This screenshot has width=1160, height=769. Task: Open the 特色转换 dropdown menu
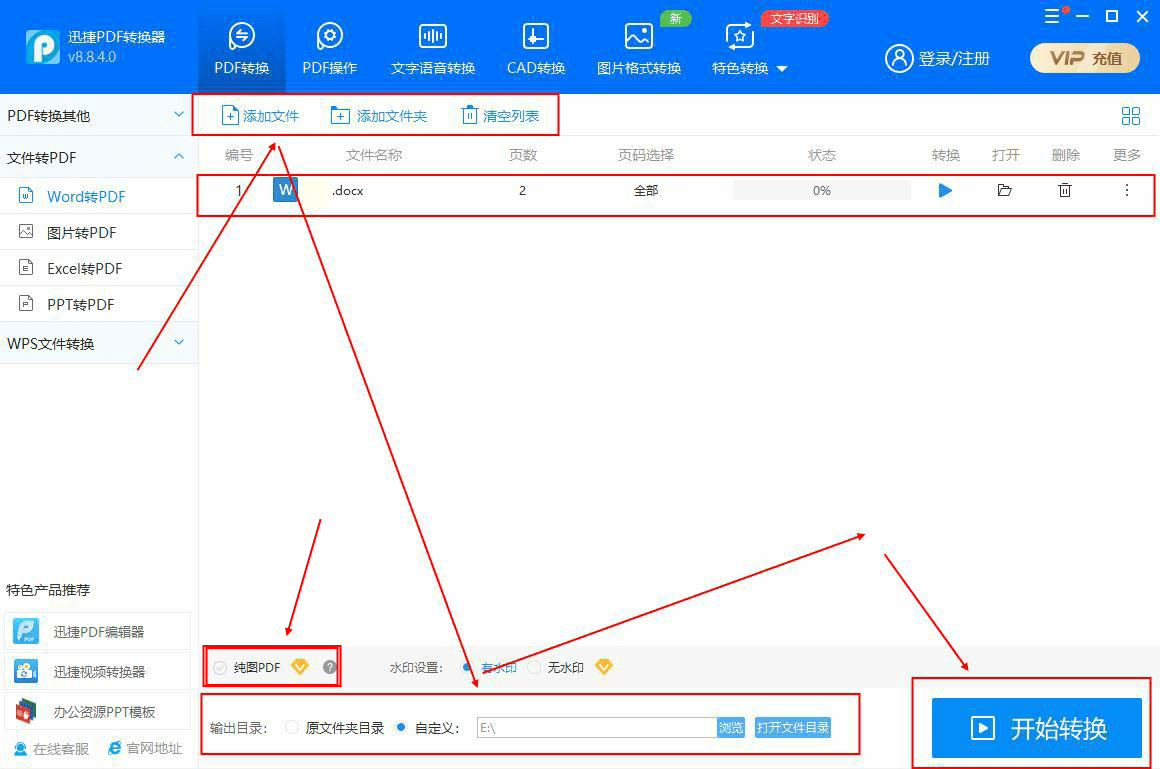[749, 49]
